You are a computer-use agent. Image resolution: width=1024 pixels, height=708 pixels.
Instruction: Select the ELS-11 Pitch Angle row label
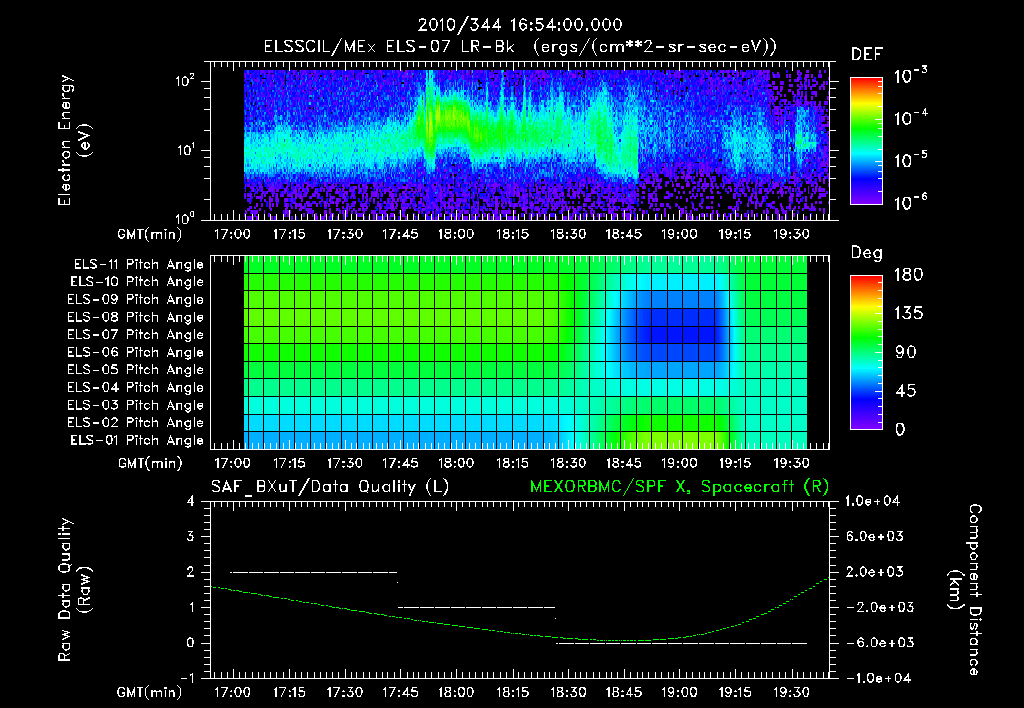(x=138, y=265)
